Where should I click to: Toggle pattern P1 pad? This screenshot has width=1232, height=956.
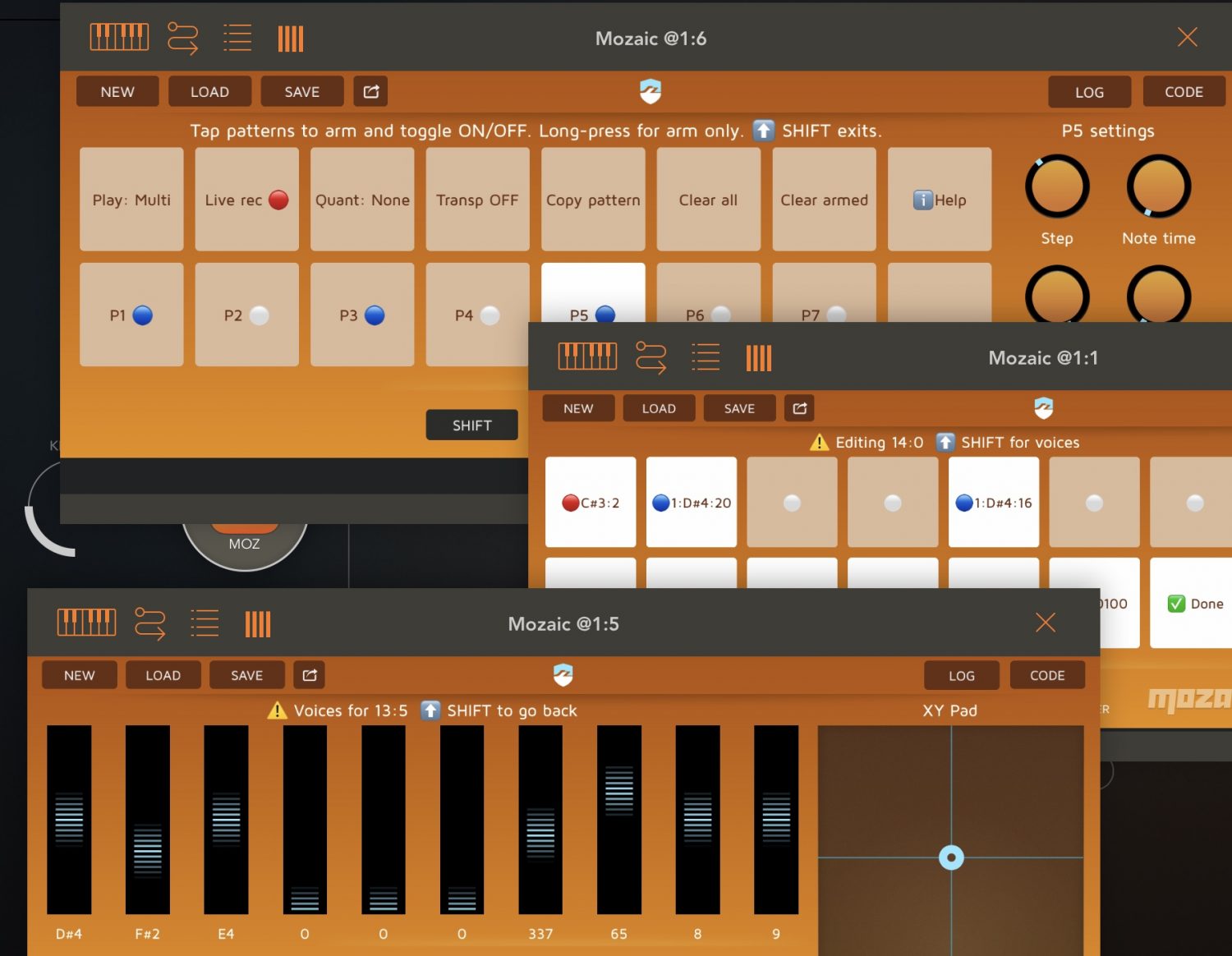click(131, 315)
